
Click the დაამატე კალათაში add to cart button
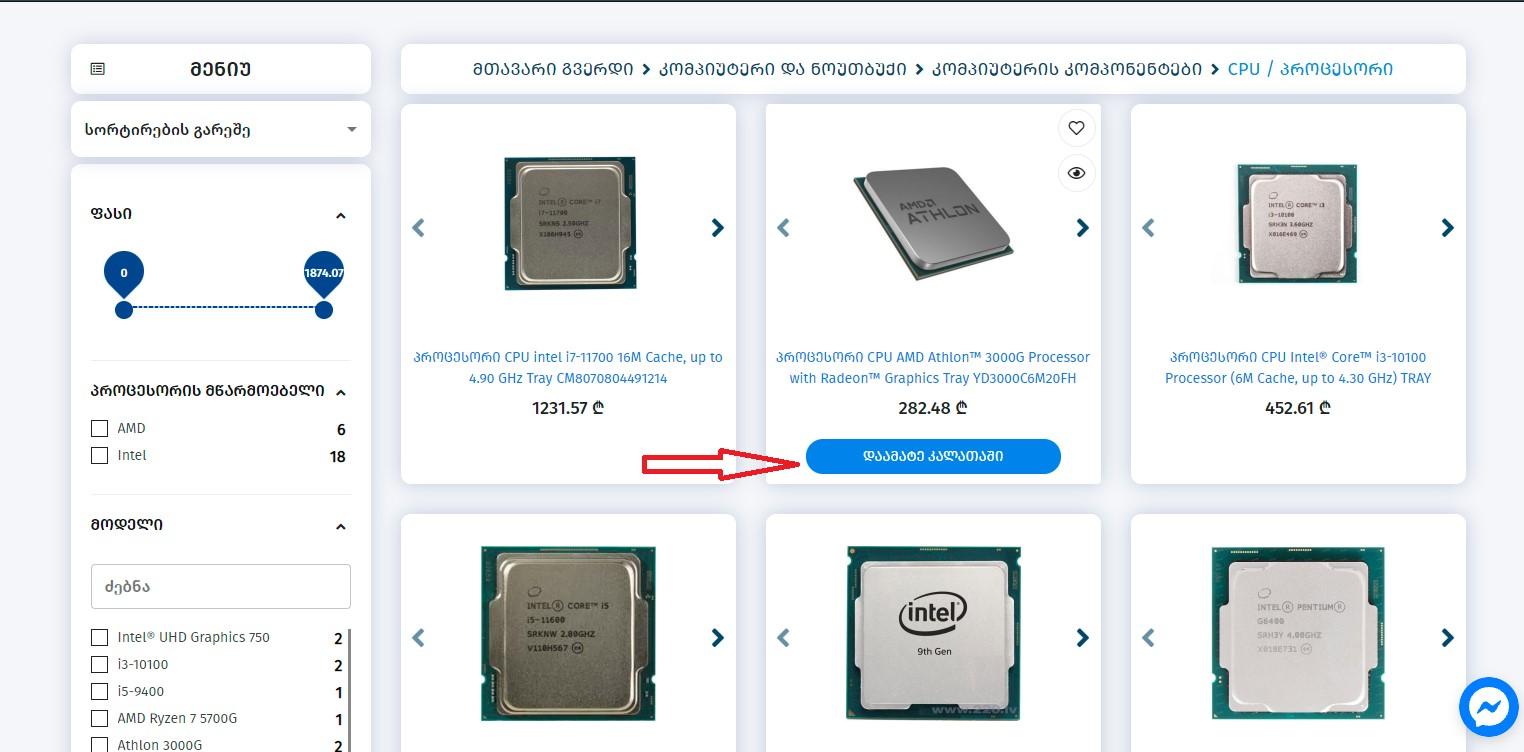[933, 456]
